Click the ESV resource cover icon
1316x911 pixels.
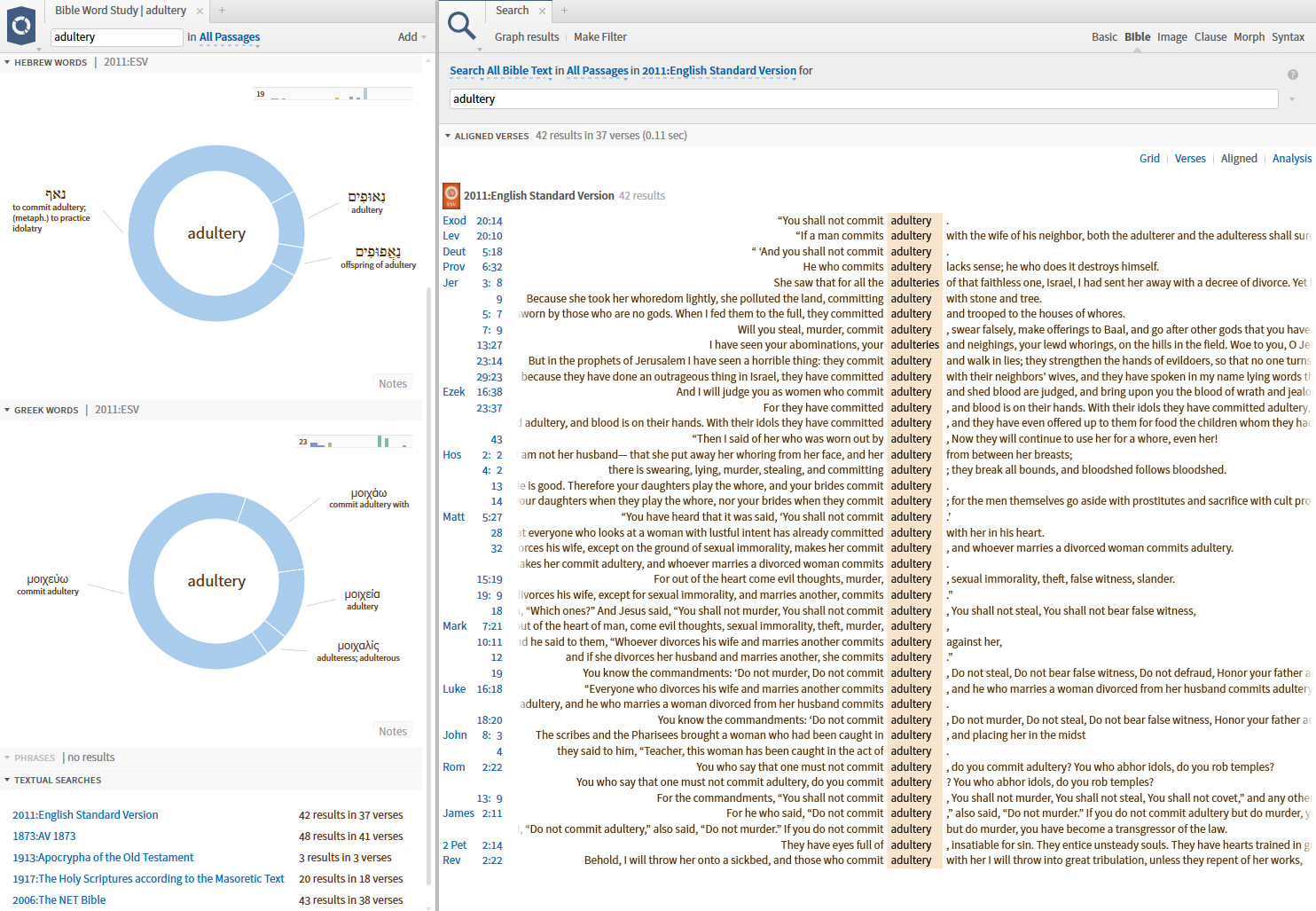(451, 195)
